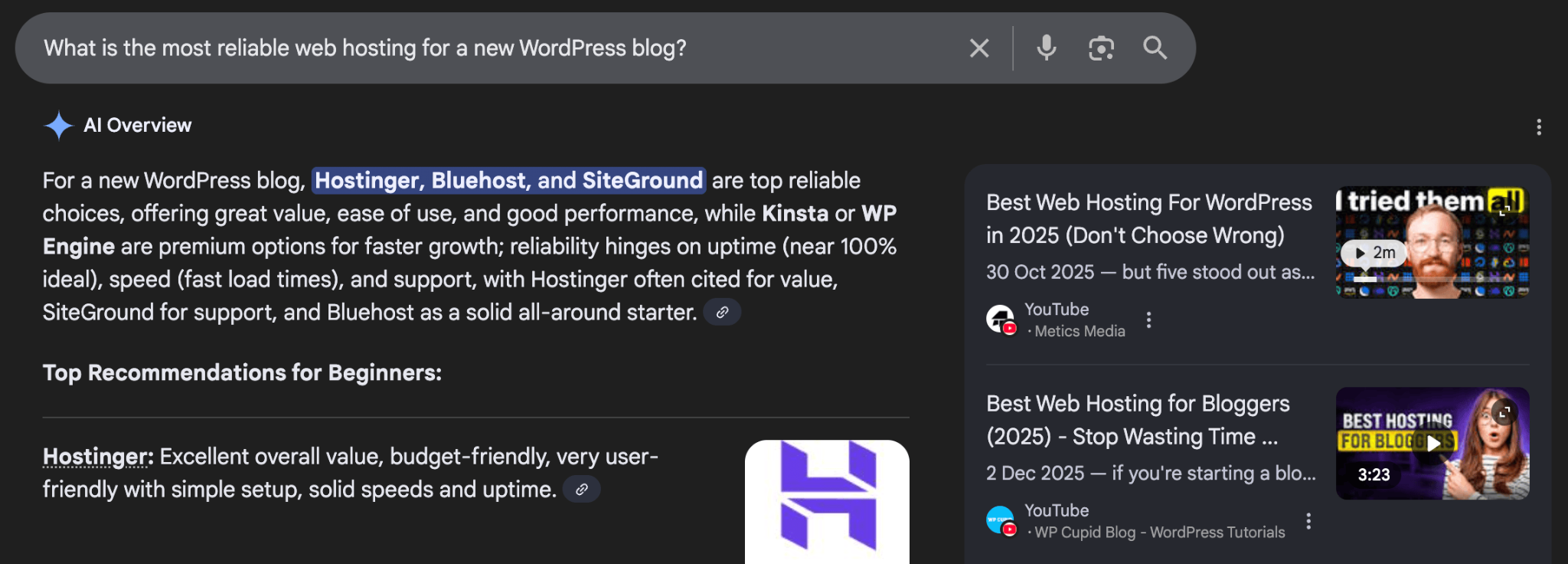Open Google Lens image search icon
1568x564 pixels.
pyautogui.click(x=1101, y=48)
